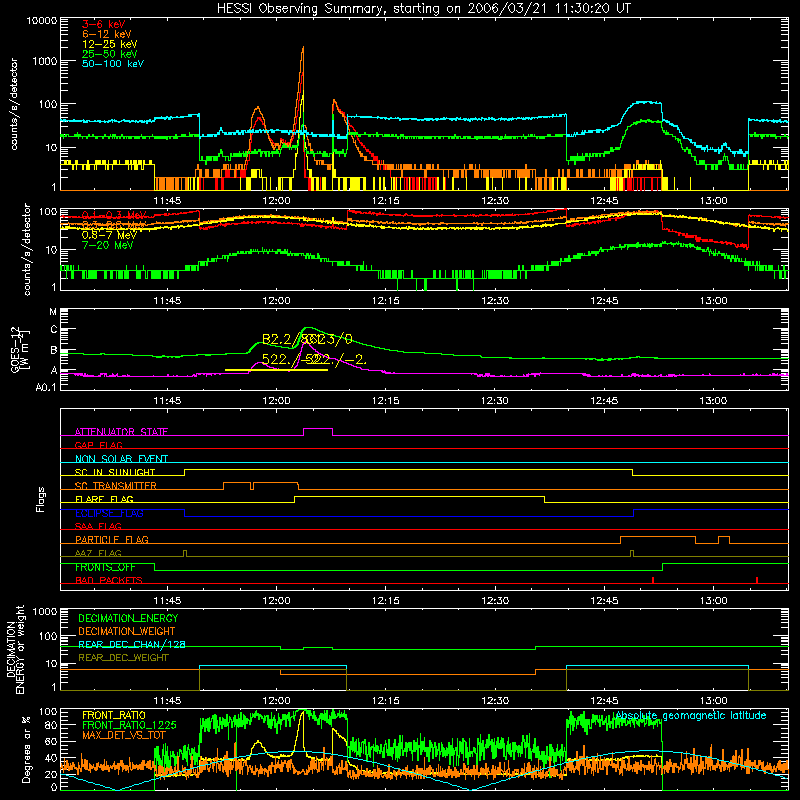Screen dimensions: 800x800
Task: Click the raised ATTENUATOR_STATE pulse segment
Action: tap(318, 429)
